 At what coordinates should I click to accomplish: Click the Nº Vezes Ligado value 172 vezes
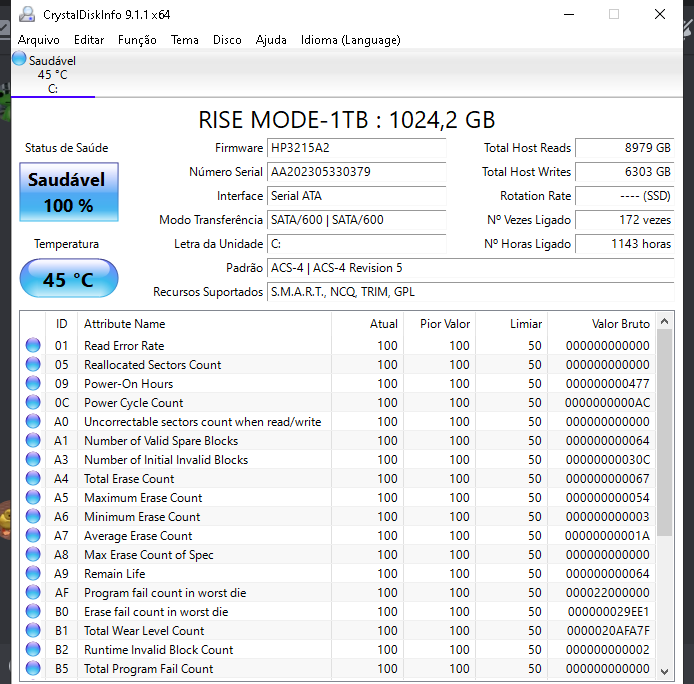point(625,220)
